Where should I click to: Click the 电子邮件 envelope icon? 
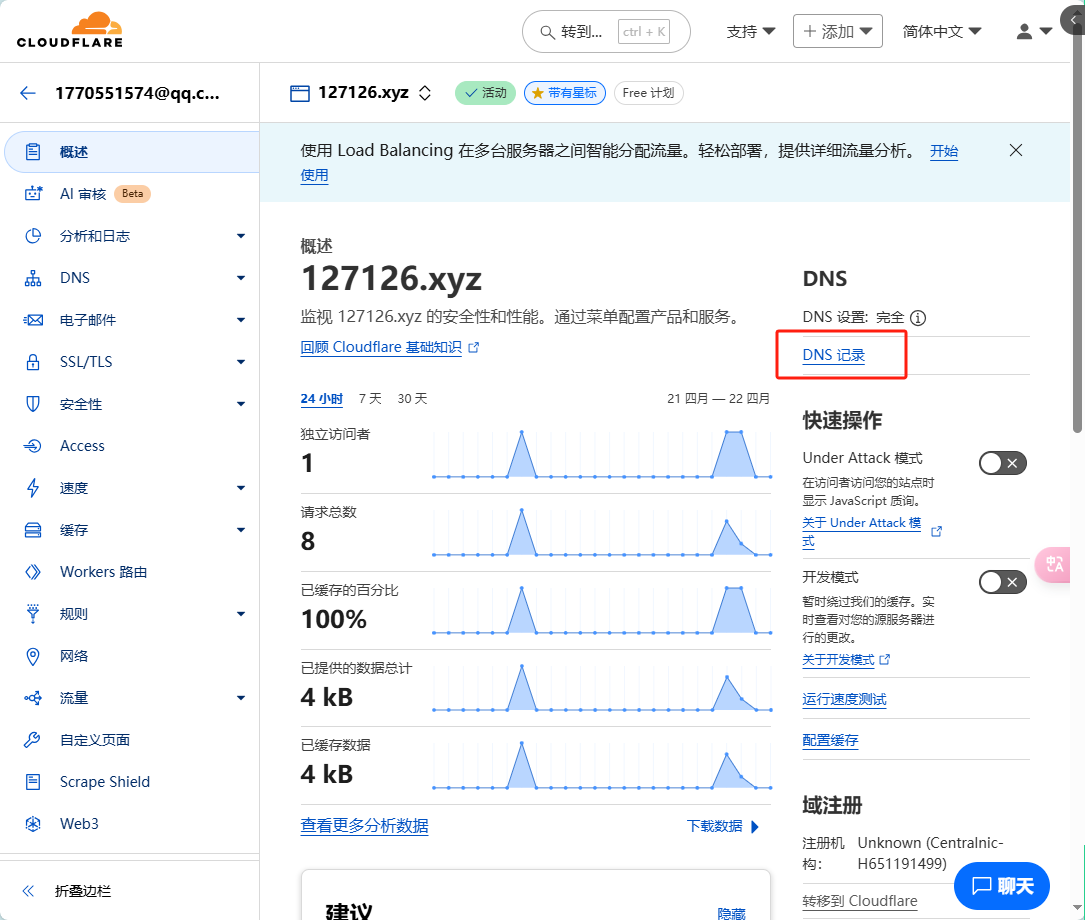tap(33, 320)
